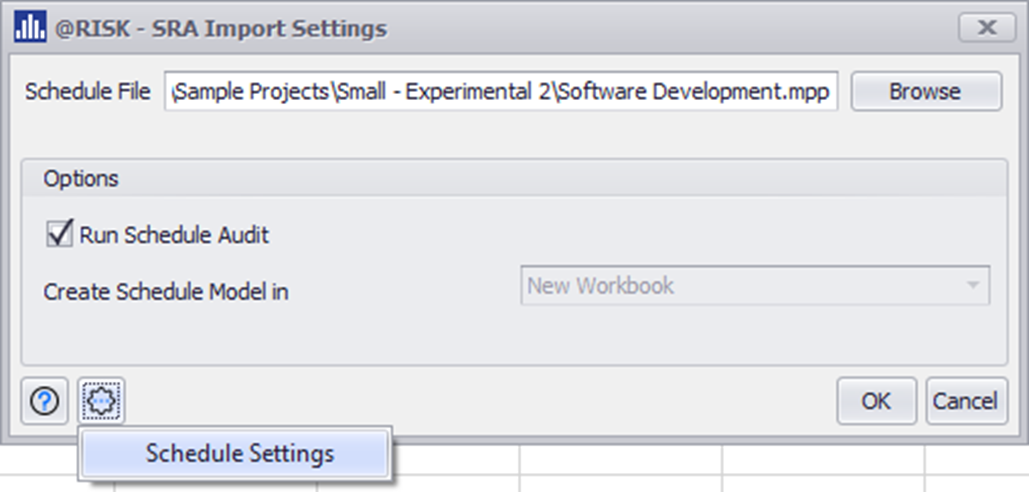Close the SRA Import Settings dialog
The width and height of the screenshot is (1029, 492).
tap(987, 28)
